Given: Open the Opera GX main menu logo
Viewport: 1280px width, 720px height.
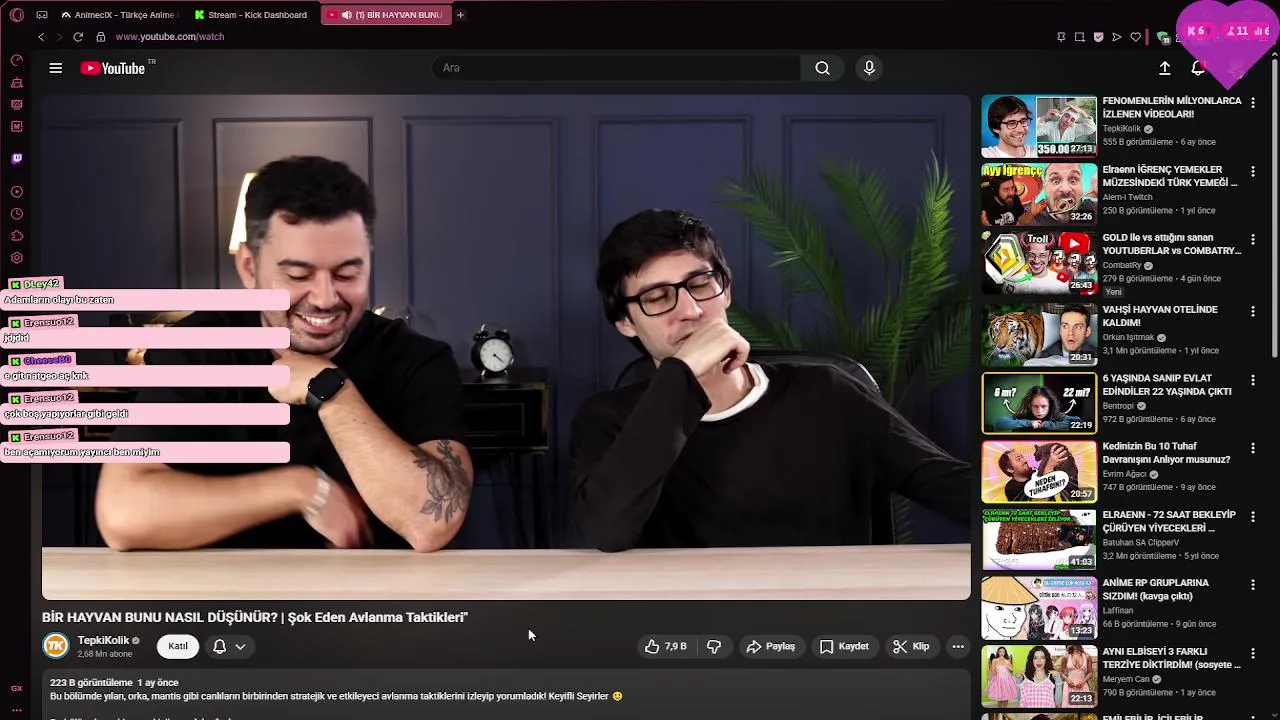Looking at the screenshot, I should click(16, 15).
